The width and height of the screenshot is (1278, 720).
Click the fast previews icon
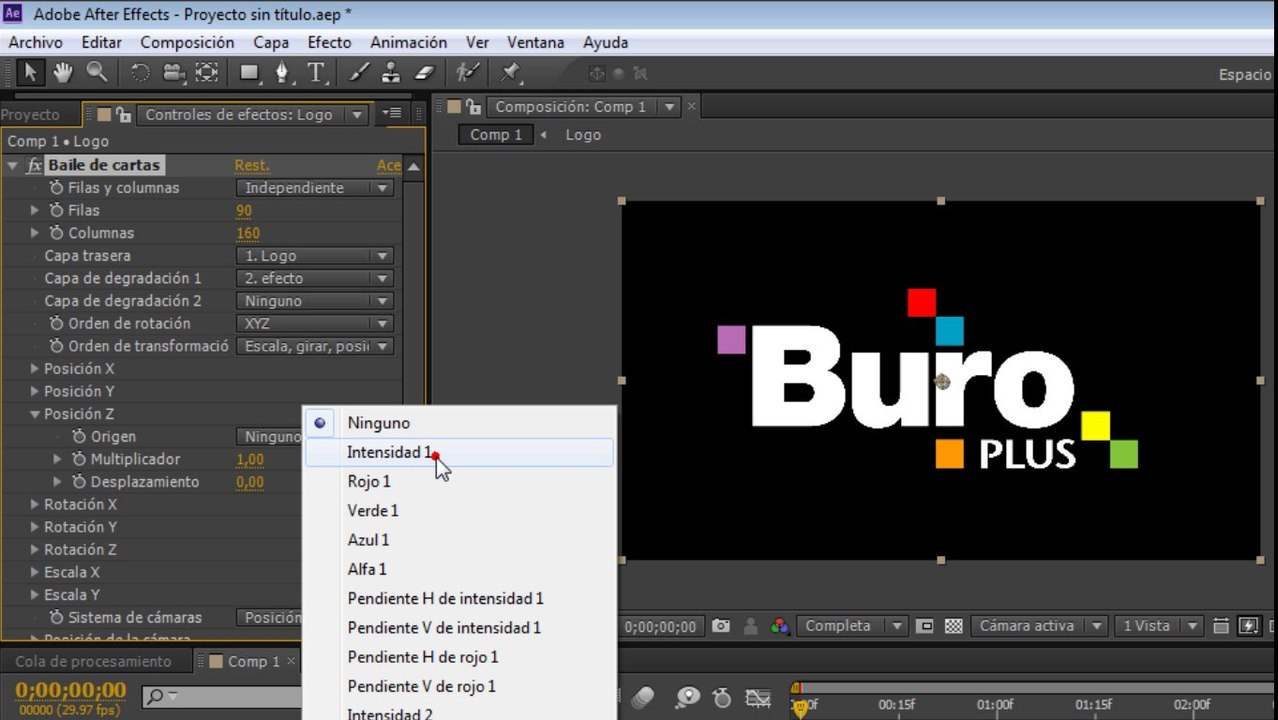(x=1249, y=626)
